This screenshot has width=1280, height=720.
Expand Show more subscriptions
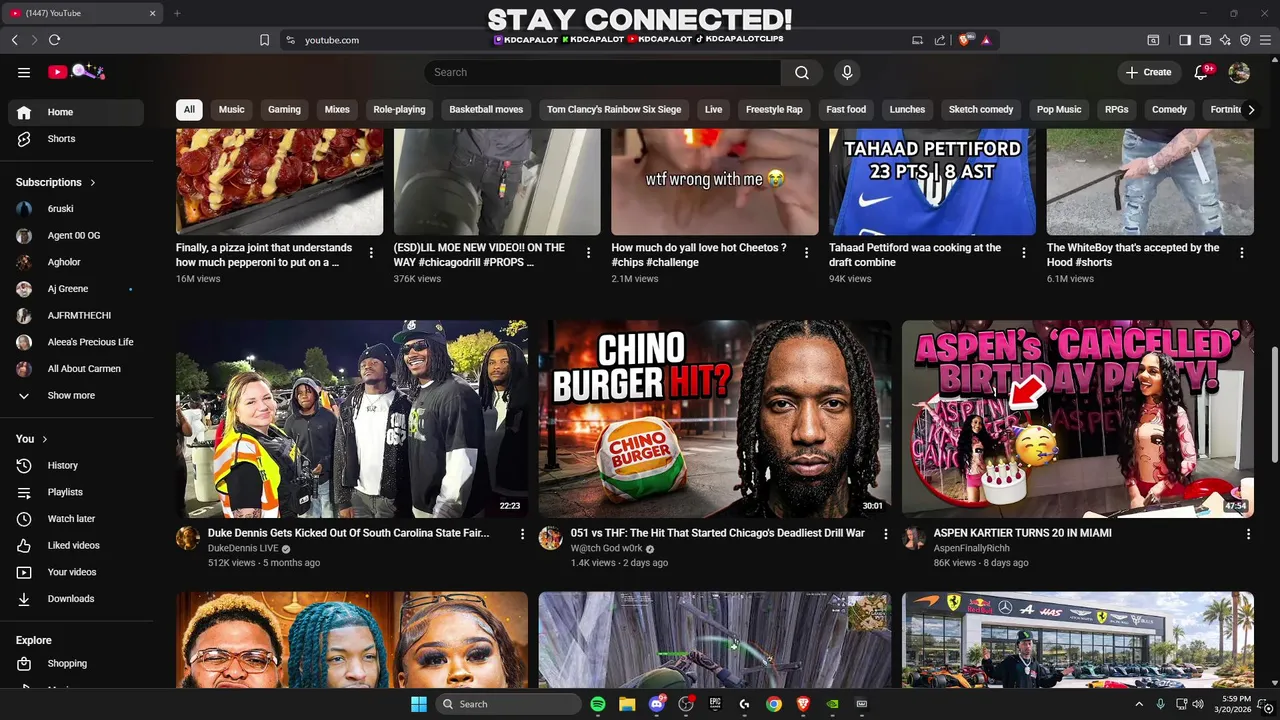[76, 396]
